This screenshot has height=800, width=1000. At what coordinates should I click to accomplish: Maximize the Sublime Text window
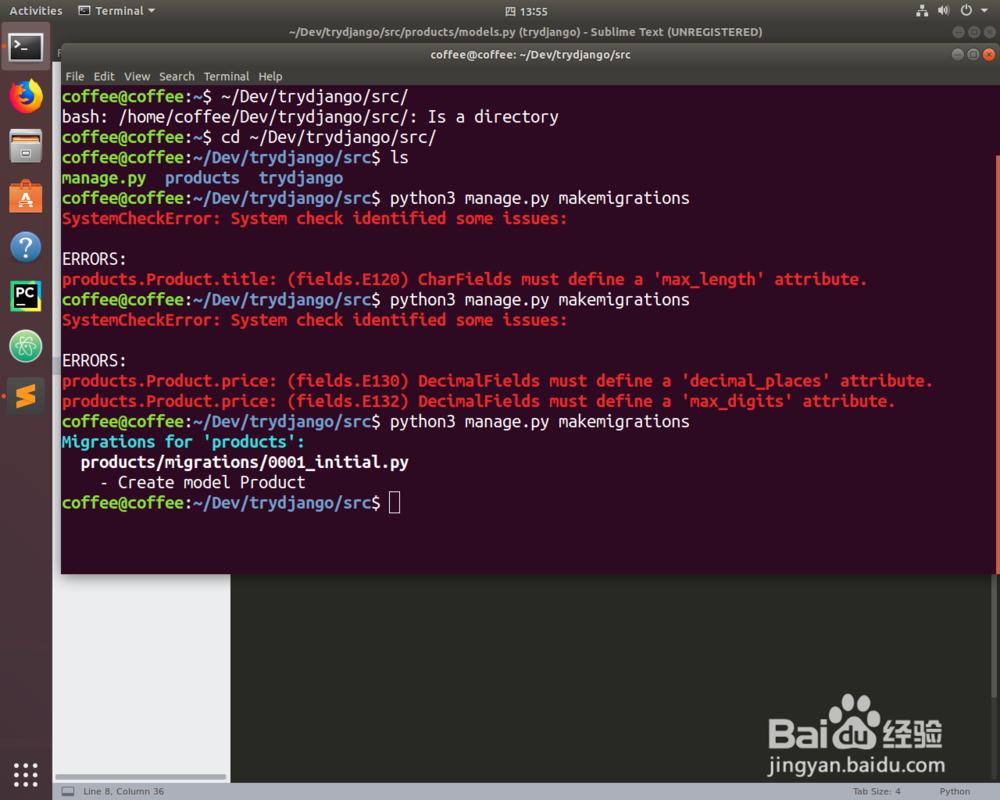pos(974,32)
